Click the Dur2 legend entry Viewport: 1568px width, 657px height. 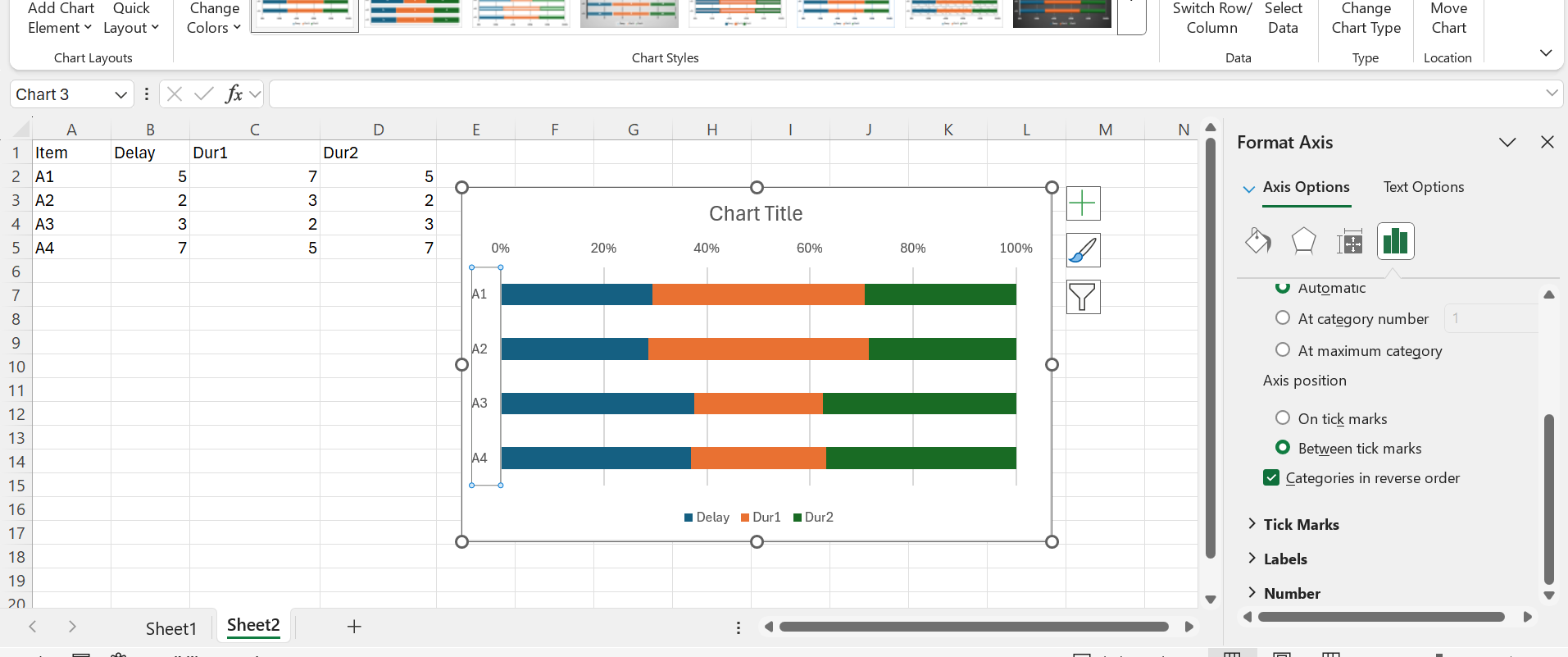(813, 517)
